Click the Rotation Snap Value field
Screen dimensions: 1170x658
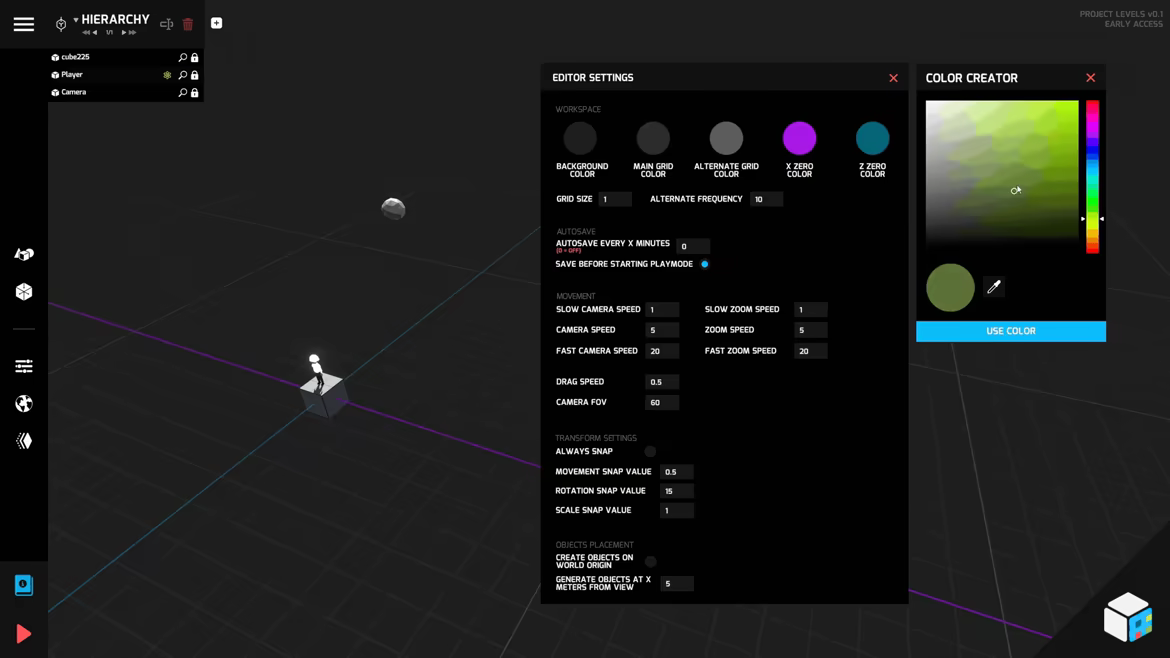pos(677,491)
